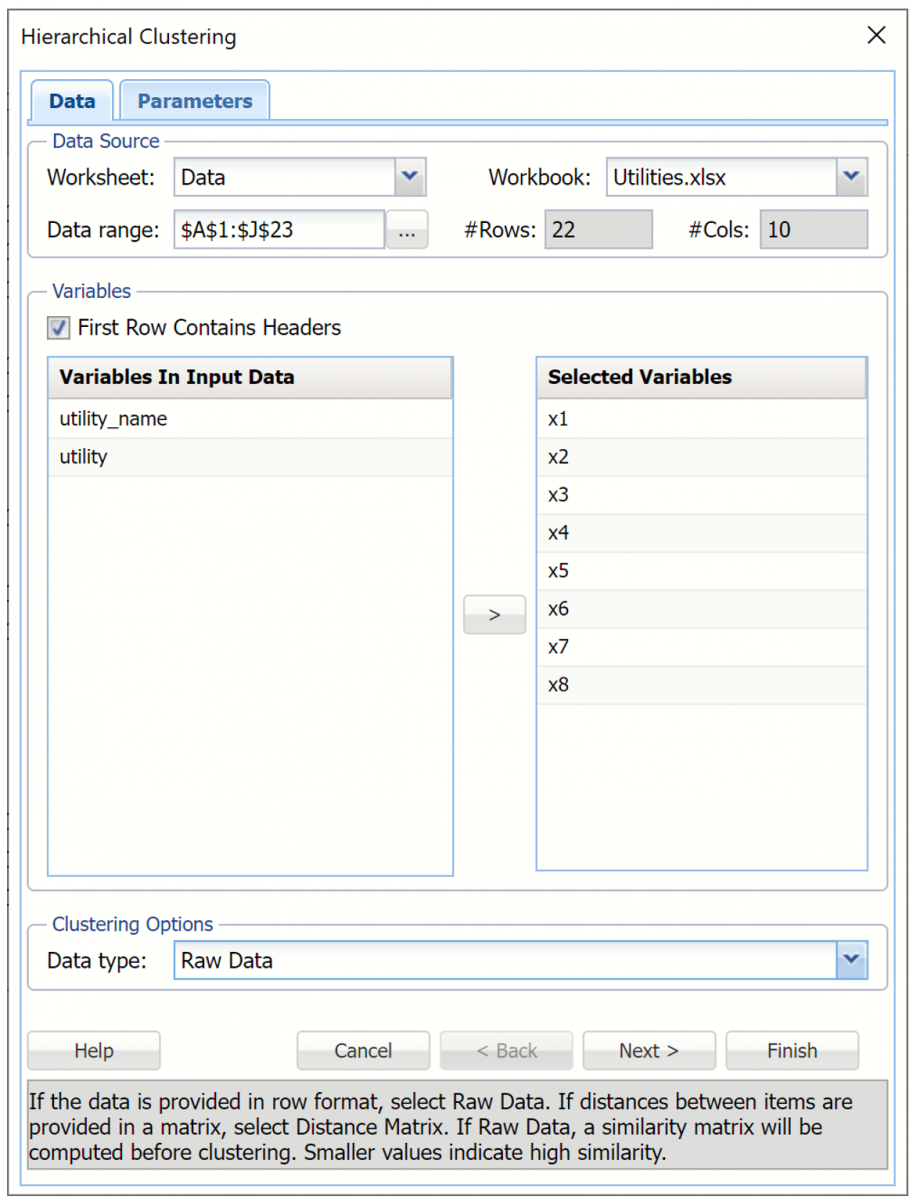Click the #Rows value field
Image resolution: width=913 pixels, height=1200 pixels.
pos(598,230)
